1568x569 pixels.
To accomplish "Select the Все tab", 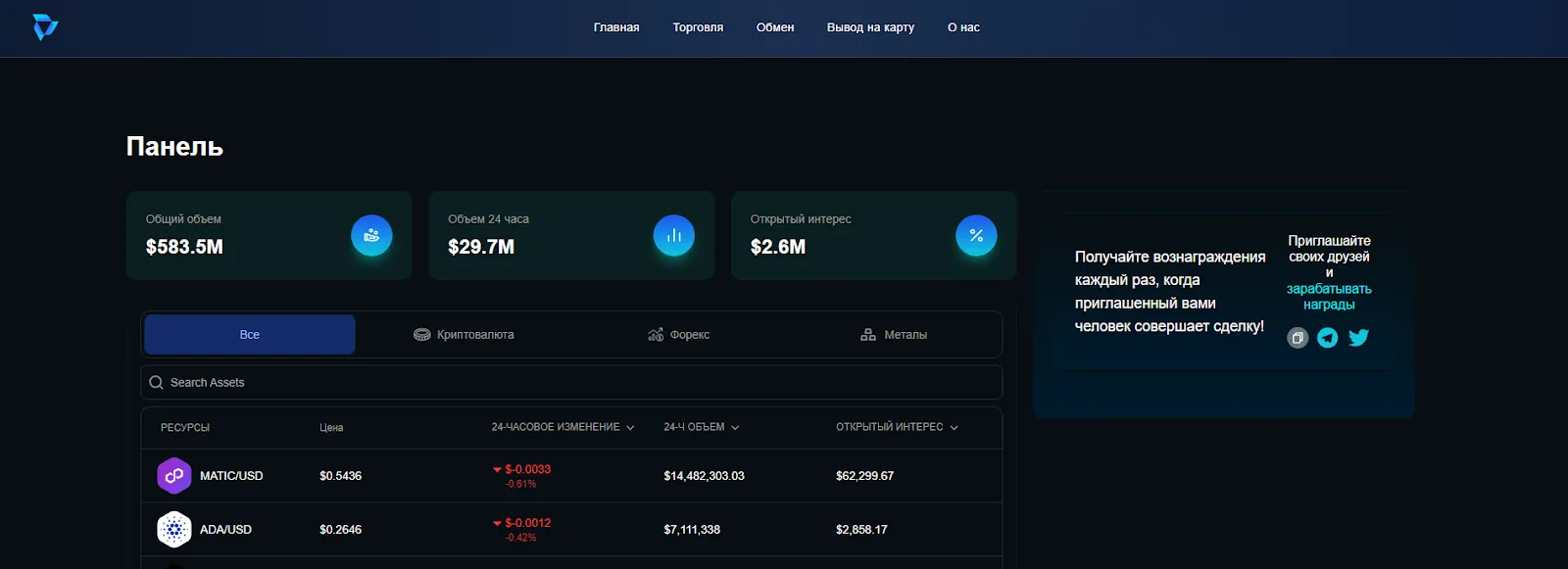I will pyautogui.click(x=250, y=335).
